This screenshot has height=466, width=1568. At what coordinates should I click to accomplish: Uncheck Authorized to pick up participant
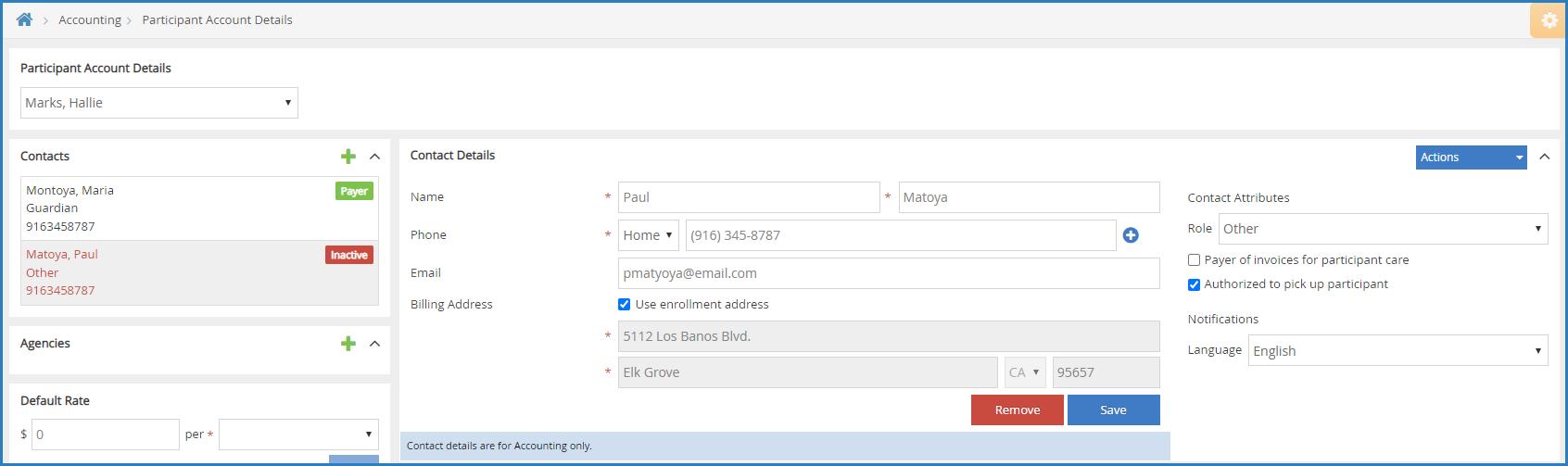[x=1194, y=284]
